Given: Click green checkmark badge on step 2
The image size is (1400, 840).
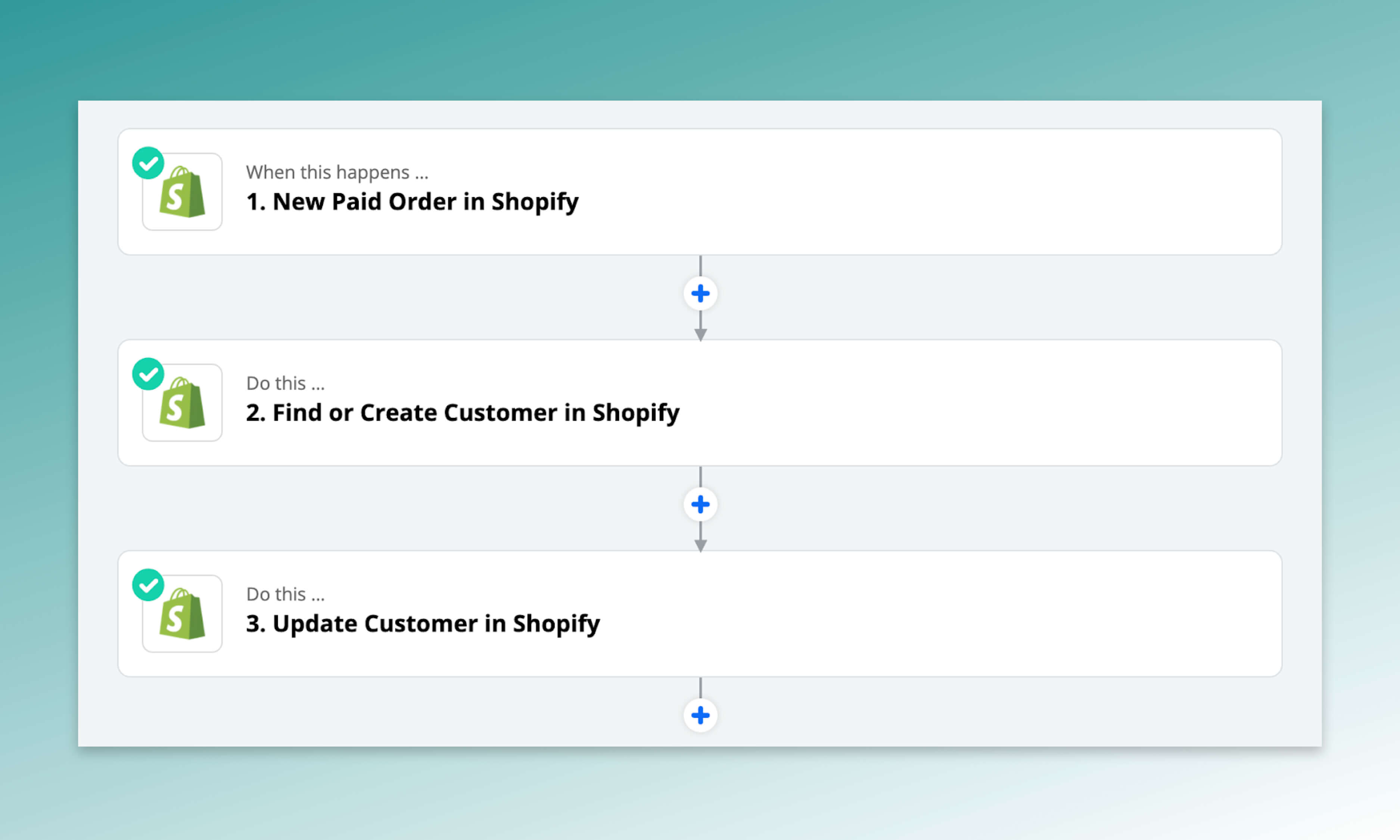Looking at the screenshot, I should (x=148, y=374).
